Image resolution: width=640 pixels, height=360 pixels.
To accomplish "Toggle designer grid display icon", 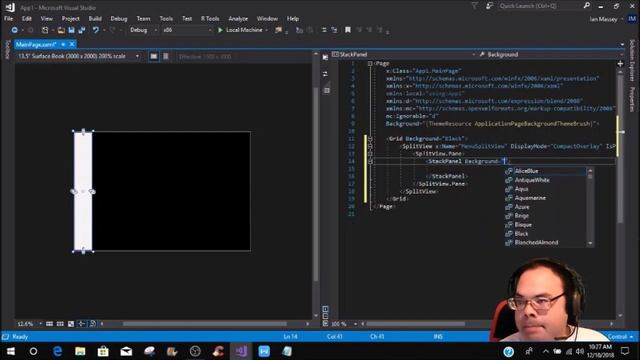I will click(49, 324).
